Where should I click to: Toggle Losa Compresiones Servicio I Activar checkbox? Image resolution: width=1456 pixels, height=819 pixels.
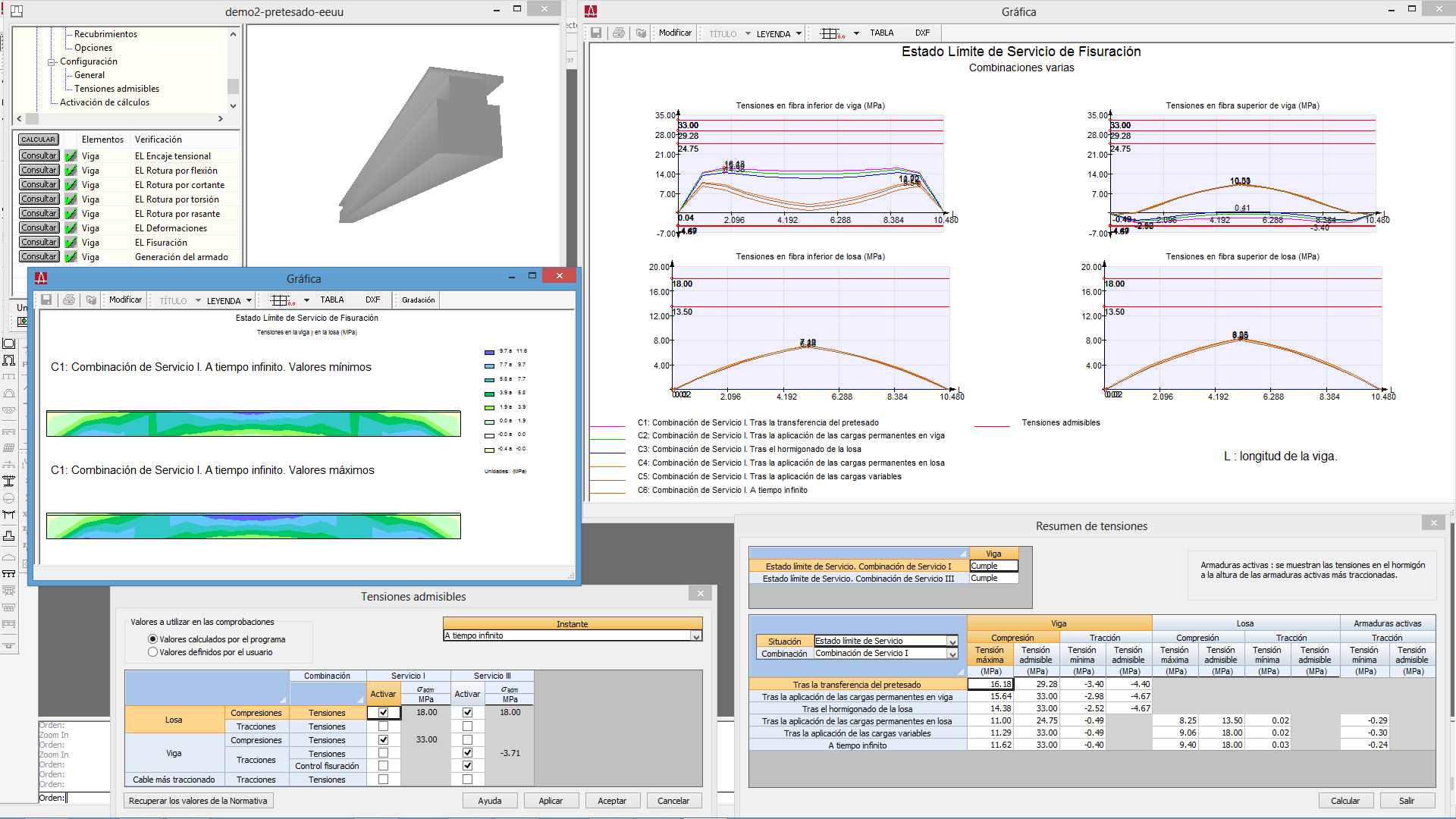click(x=383, y=713)
